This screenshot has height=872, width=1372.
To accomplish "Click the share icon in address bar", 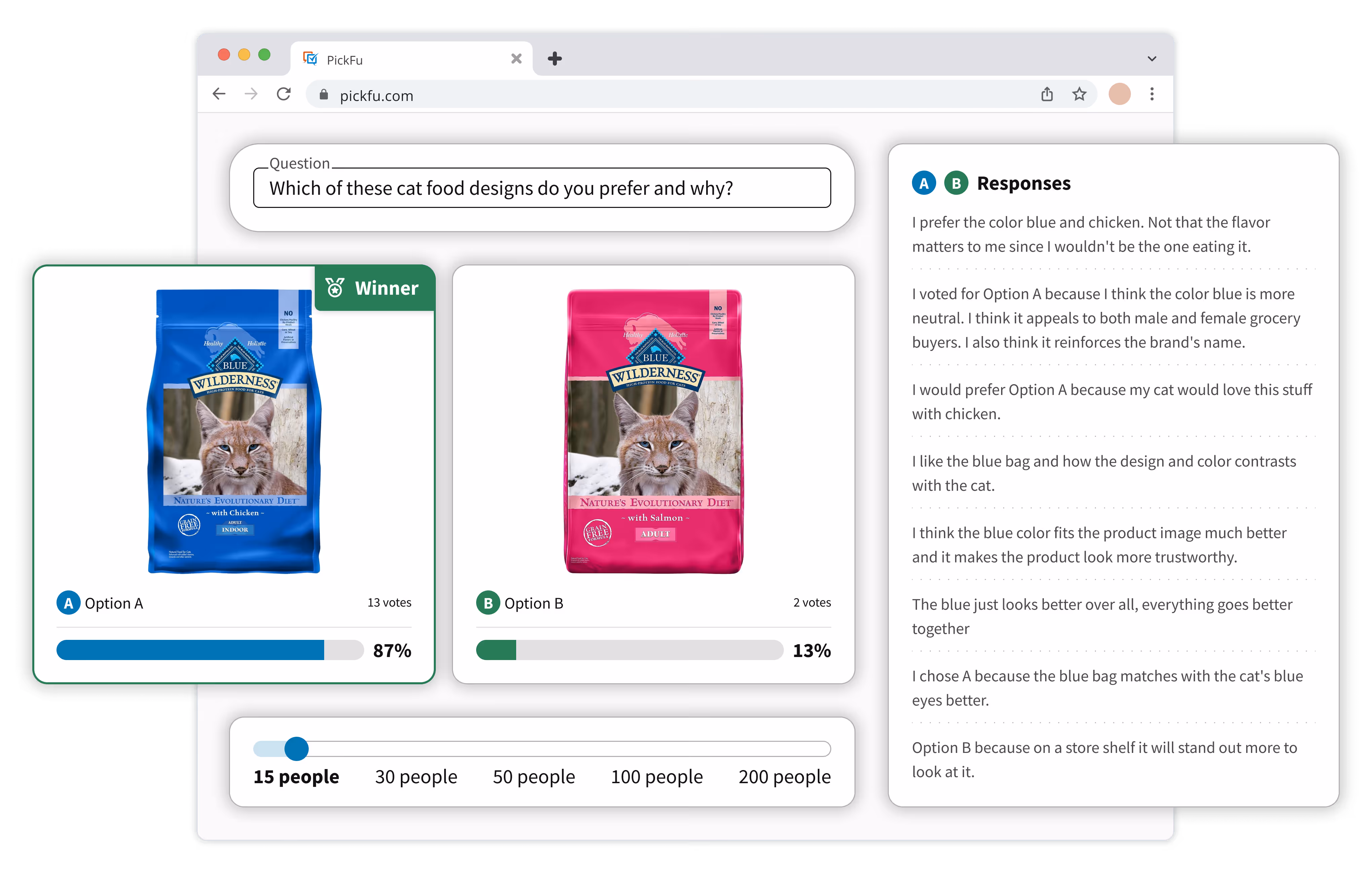I will [1047, 94].
